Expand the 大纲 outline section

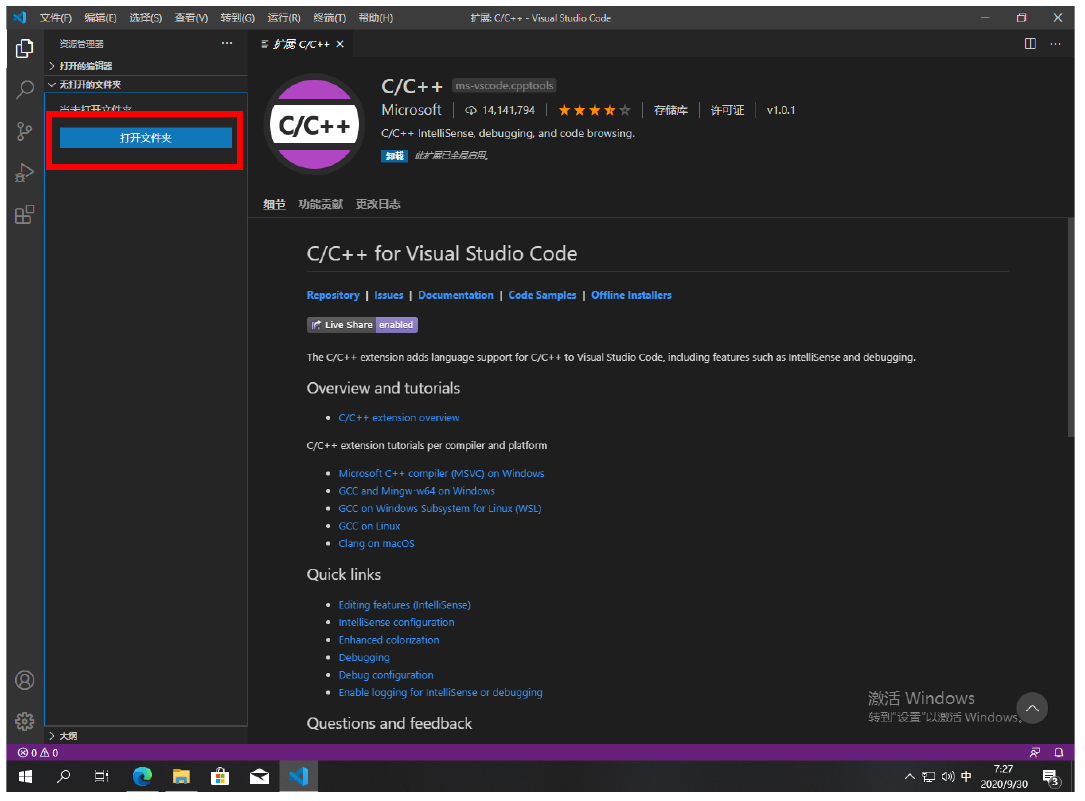[x=68, y=736]
